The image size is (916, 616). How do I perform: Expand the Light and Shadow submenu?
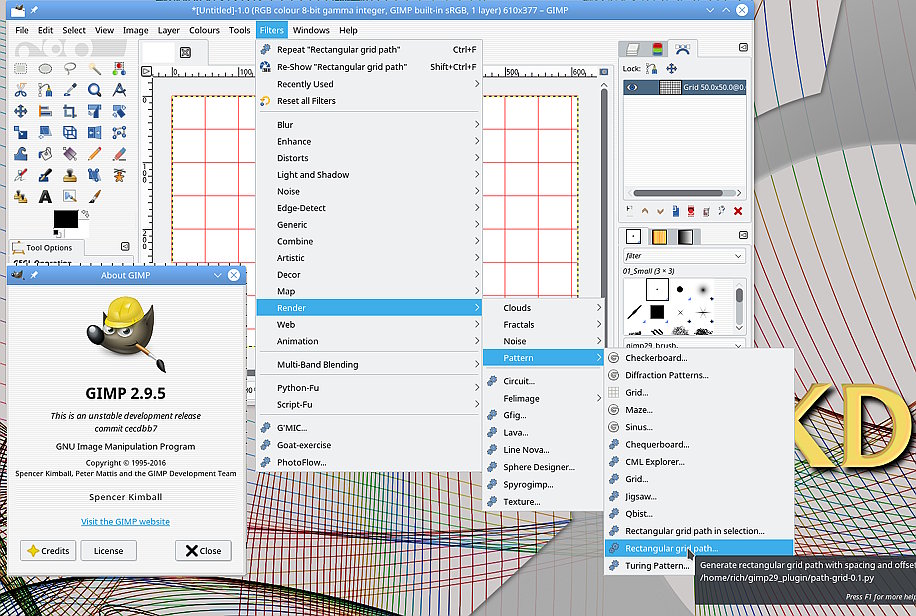[369, 175]
